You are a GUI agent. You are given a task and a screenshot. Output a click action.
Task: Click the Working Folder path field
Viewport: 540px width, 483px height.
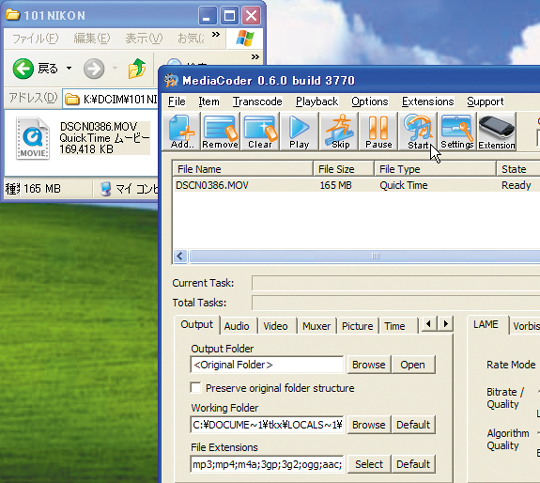(x=267, y=424)
